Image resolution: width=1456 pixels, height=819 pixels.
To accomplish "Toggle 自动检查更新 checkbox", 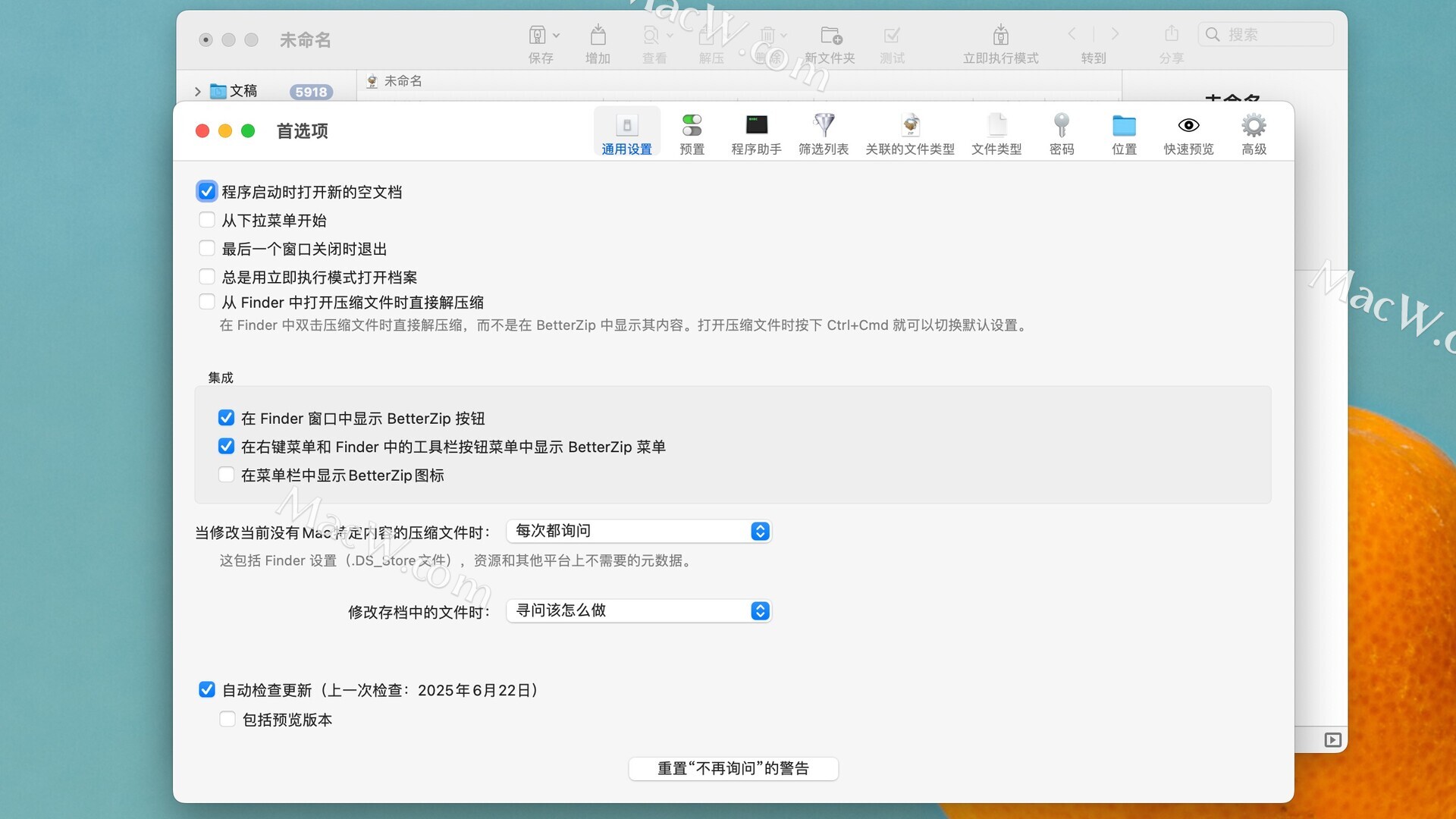I will (206, 689).
